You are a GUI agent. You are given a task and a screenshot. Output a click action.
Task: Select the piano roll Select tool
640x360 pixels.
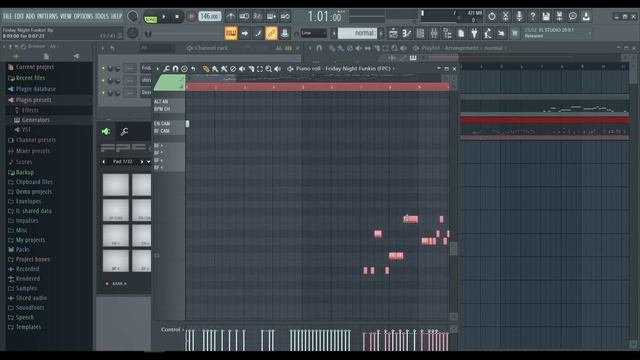pyautogui.click(x=260, y=69)
